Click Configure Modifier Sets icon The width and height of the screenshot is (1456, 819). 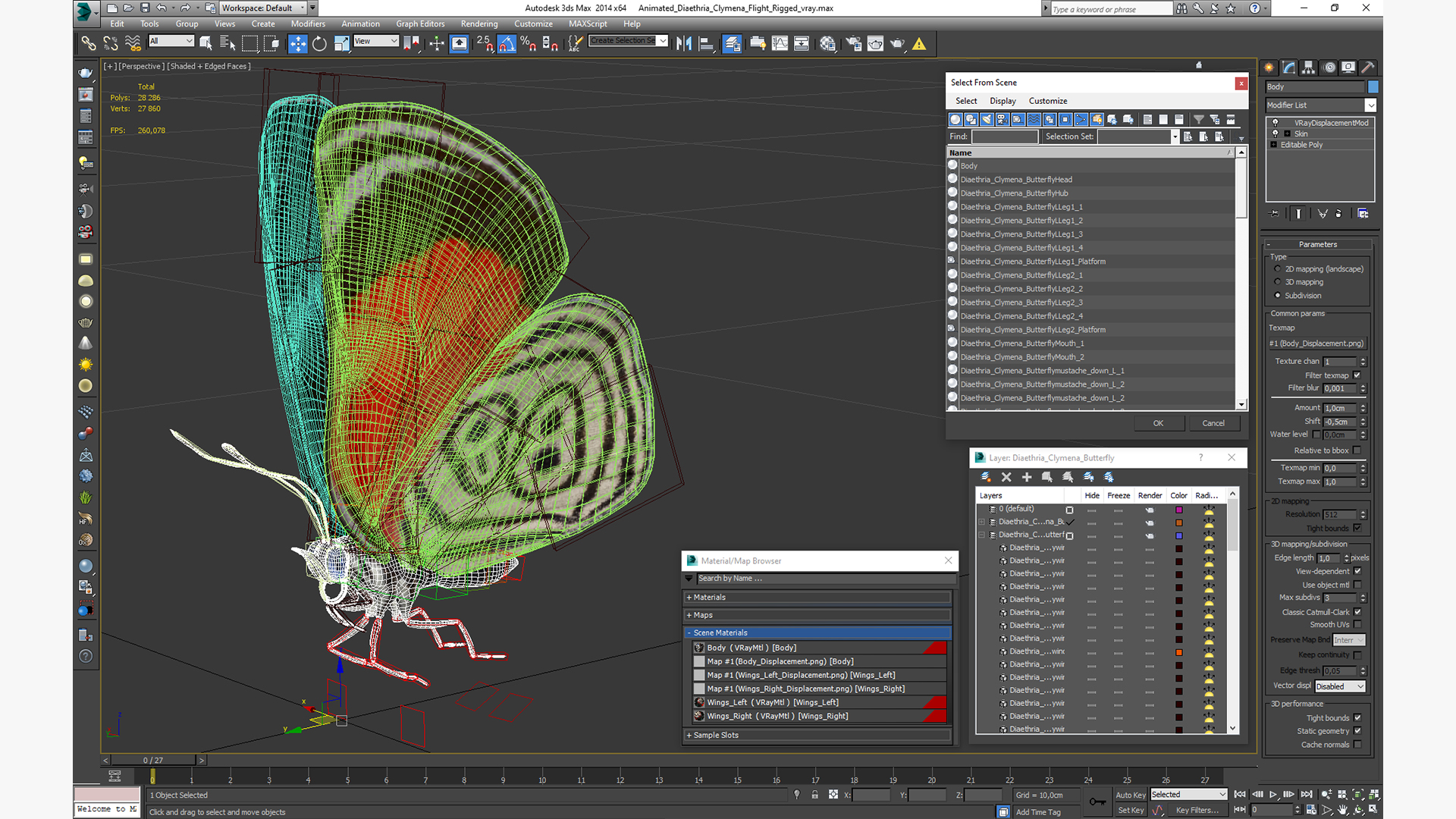1363,214
